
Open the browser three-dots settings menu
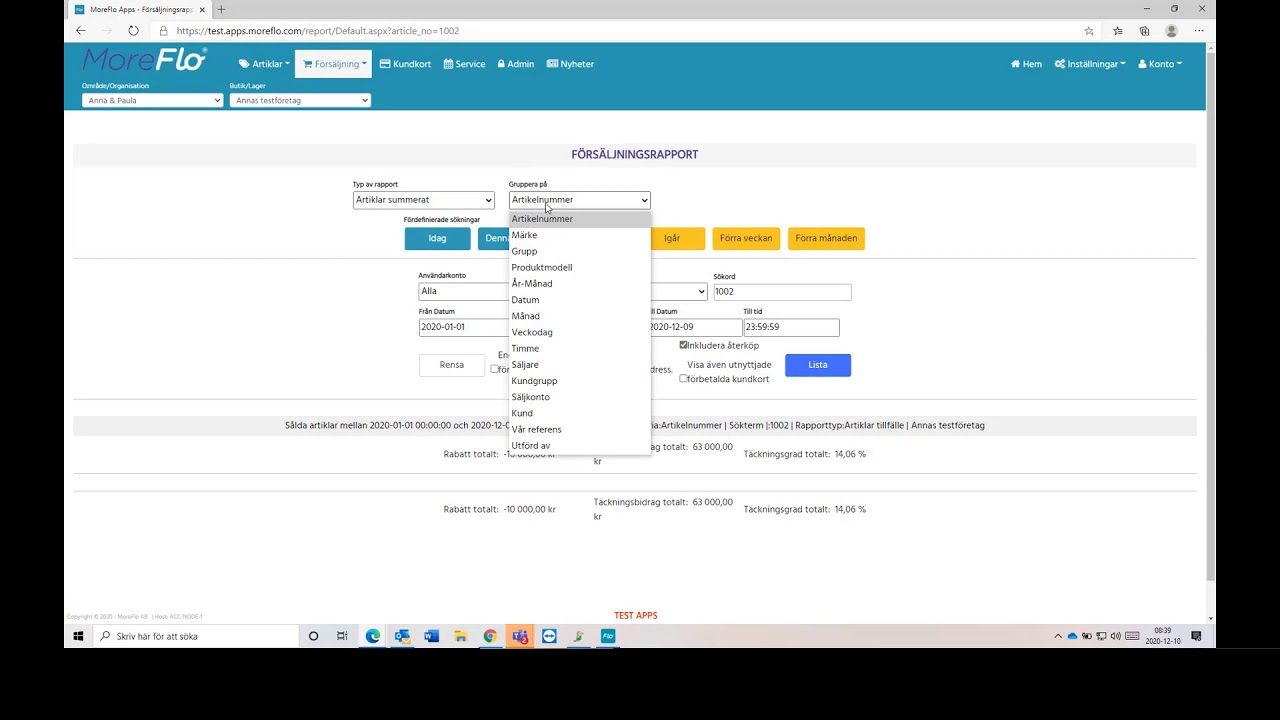click(x=1199, y=31)
